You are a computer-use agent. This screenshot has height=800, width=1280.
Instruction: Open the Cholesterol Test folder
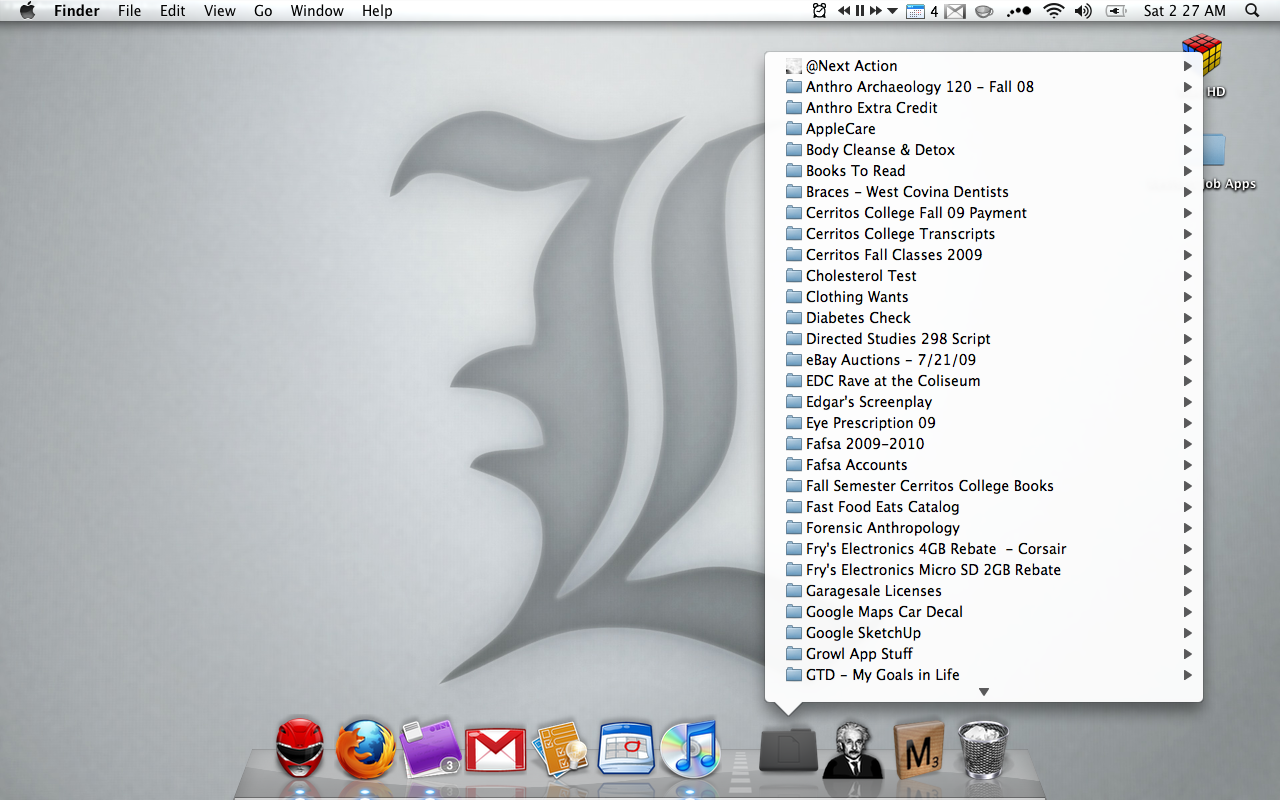[x=984, y=276]
